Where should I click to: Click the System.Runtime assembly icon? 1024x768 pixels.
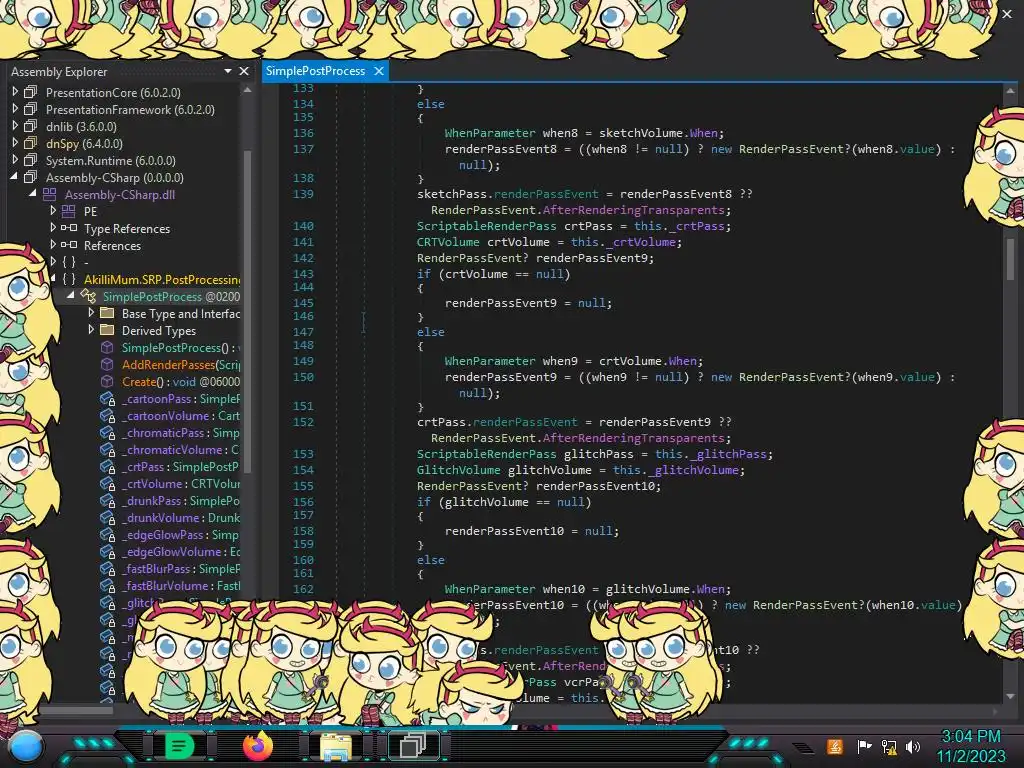point(30,160)
